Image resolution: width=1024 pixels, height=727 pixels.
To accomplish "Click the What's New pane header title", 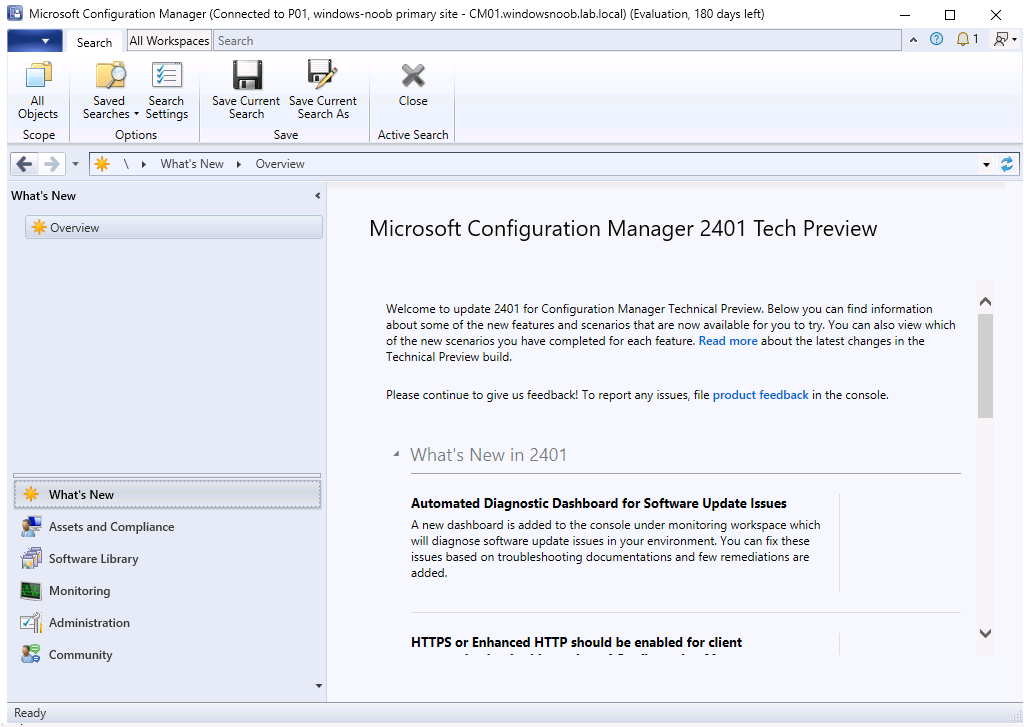I will click(43, 195).
